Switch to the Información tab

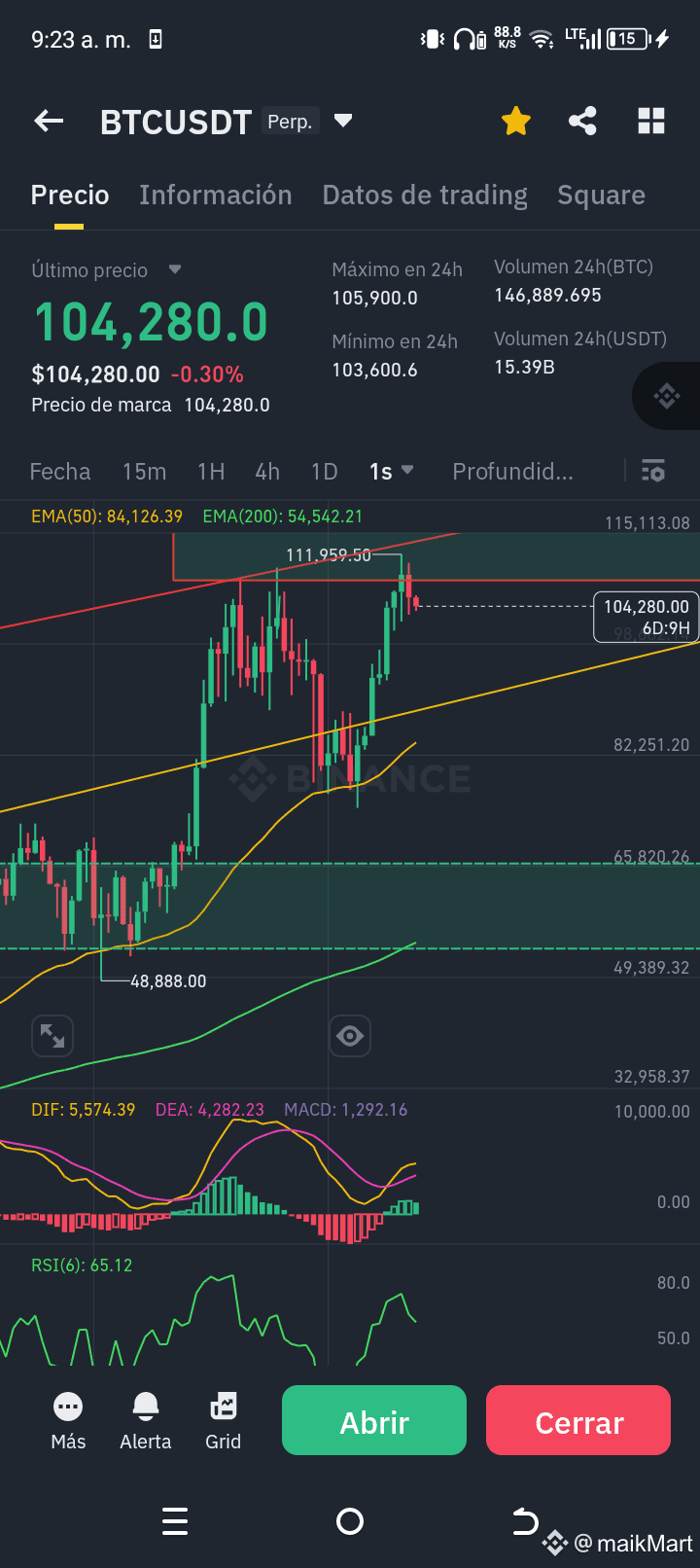coord(216,195)
